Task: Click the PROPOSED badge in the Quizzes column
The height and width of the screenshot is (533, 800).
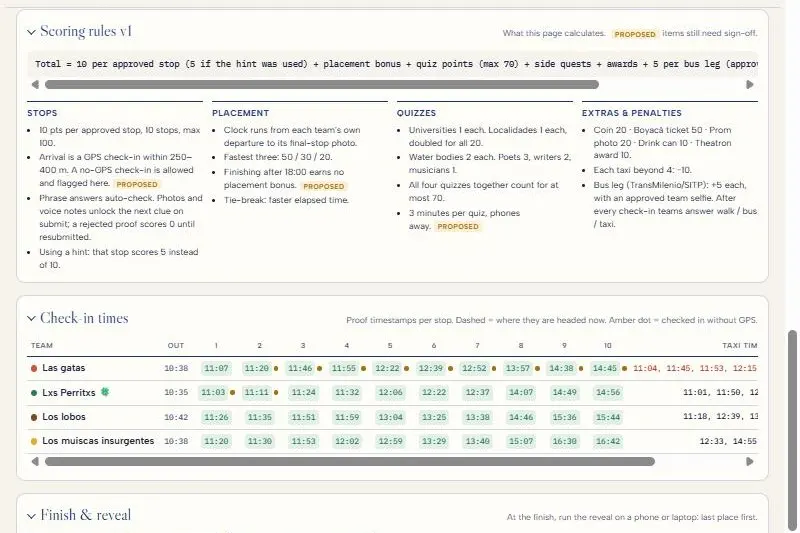Action: (458, 226)
